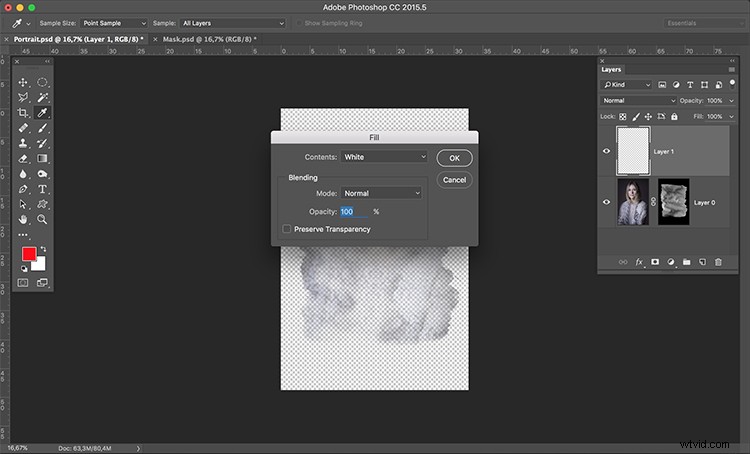Toggle visibility of Layer 0
This screenshot has height=454, width=750.
coord(607,202)
